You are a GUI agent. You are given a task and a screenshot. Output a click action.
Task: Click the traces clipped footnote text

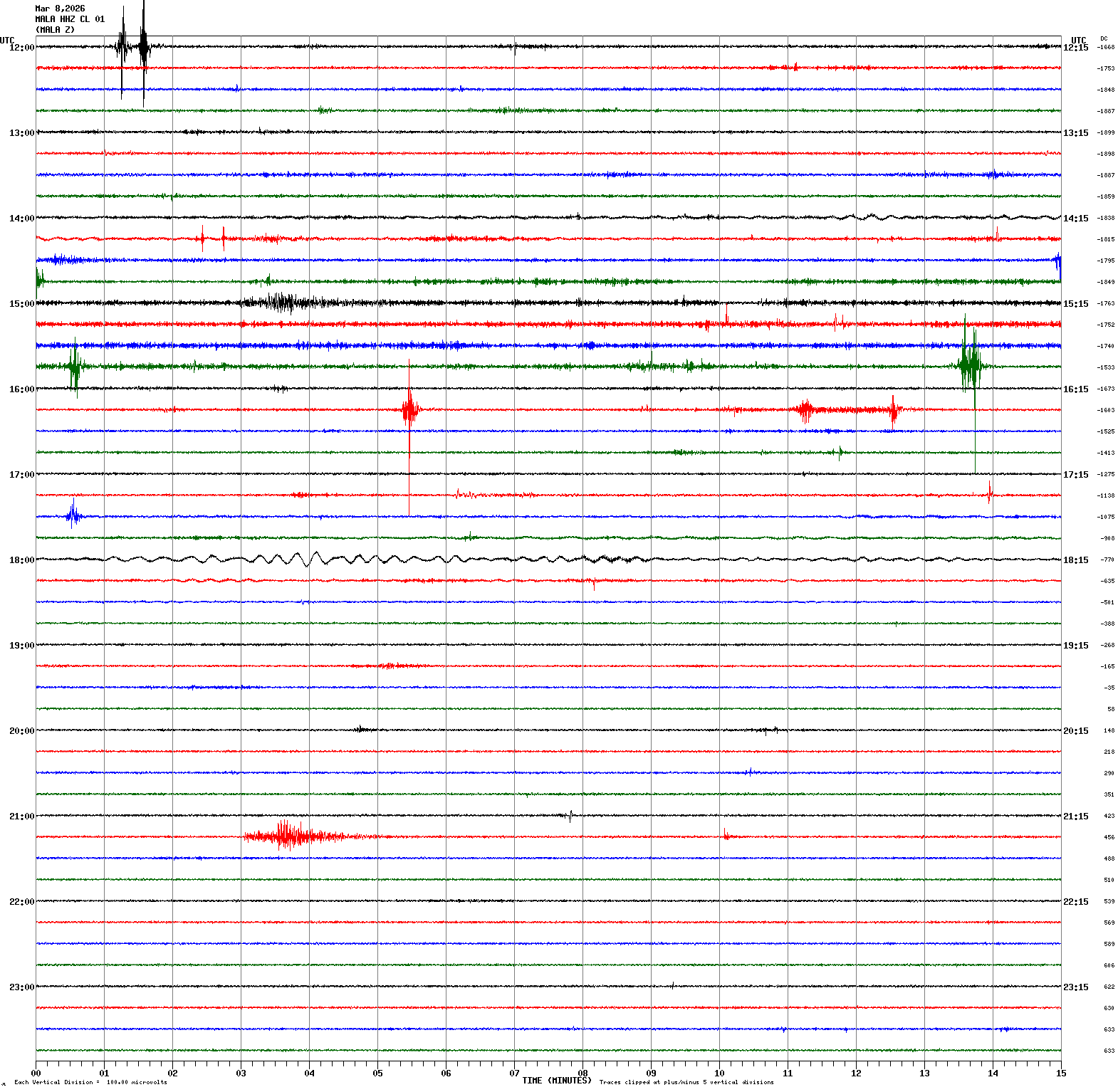(x=686, y=1083)
